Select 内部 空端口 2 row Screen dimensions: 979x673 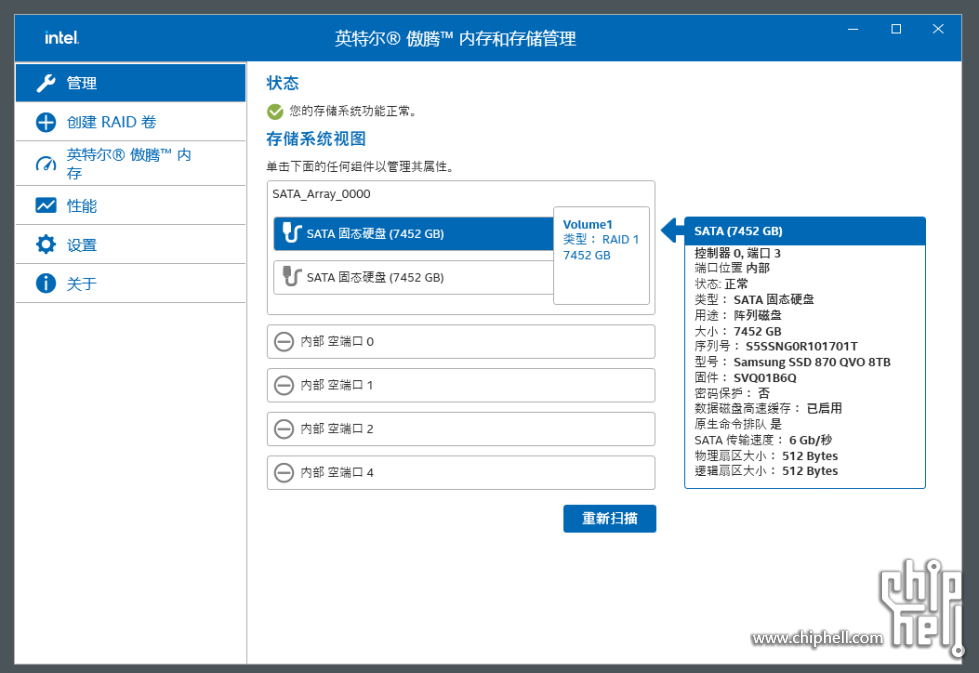461,429
